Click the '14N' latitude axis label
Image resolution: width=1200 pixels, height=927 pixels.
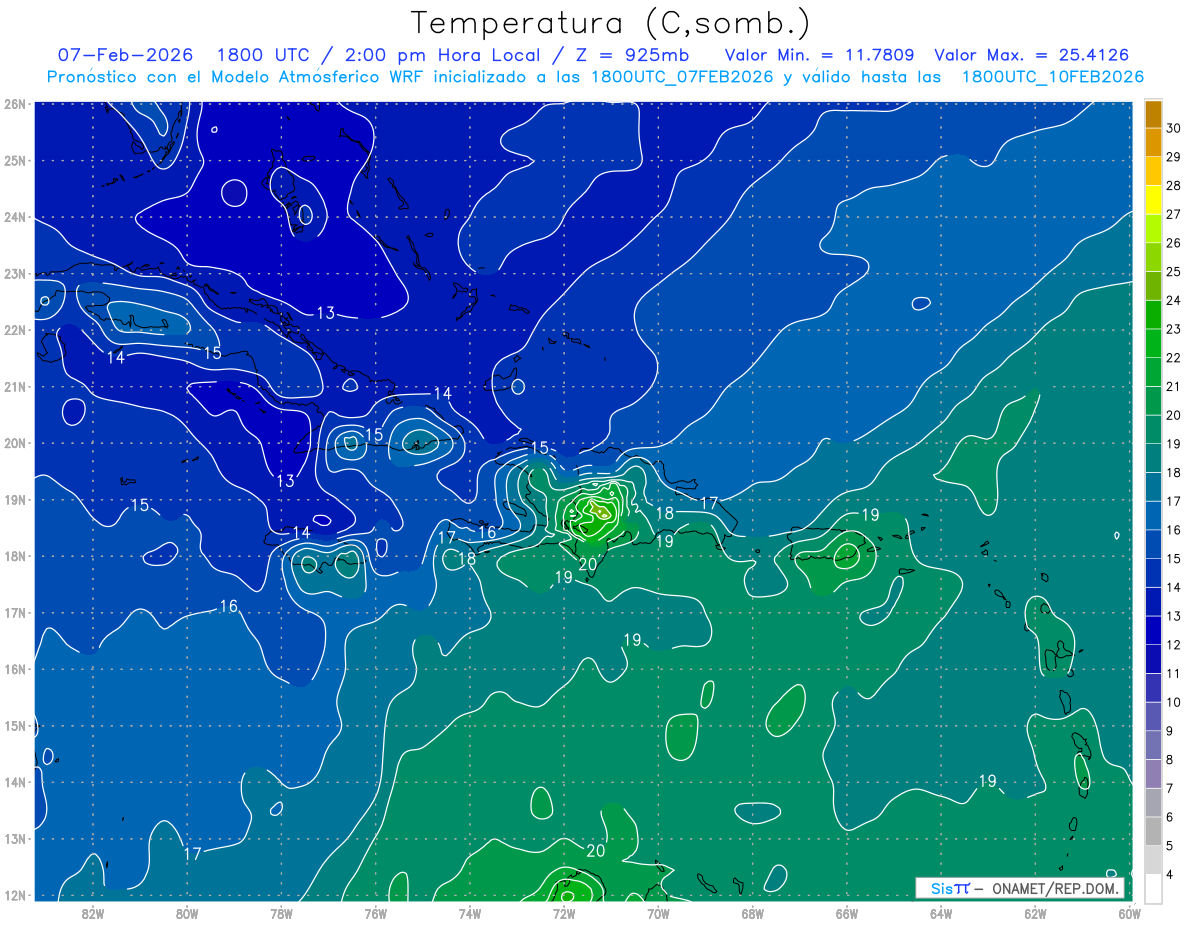[15, 783]
